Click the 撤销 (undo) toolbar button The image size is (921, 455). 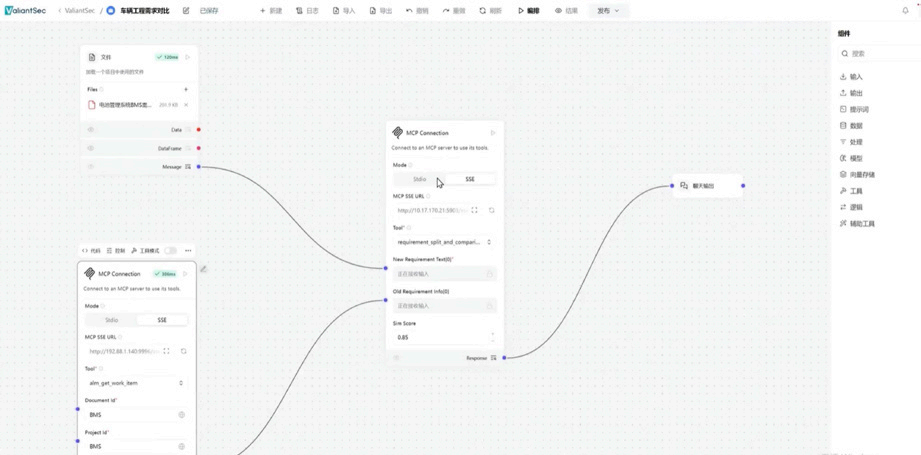[417, 11]
